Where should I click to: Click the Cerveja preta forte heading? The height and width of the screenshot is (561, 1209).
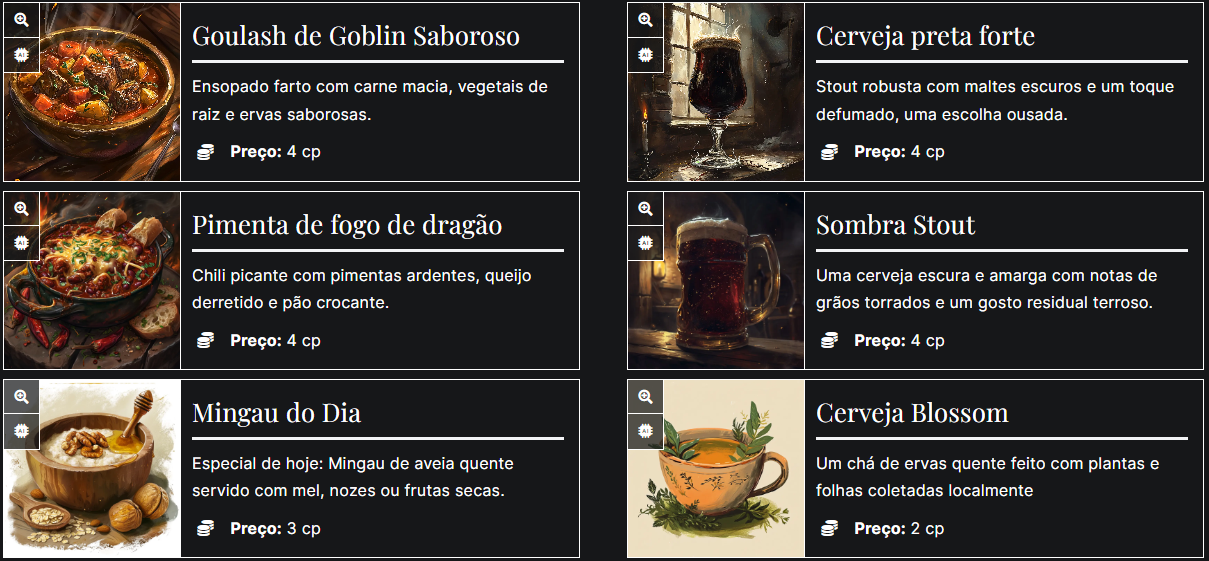(925, 36)
